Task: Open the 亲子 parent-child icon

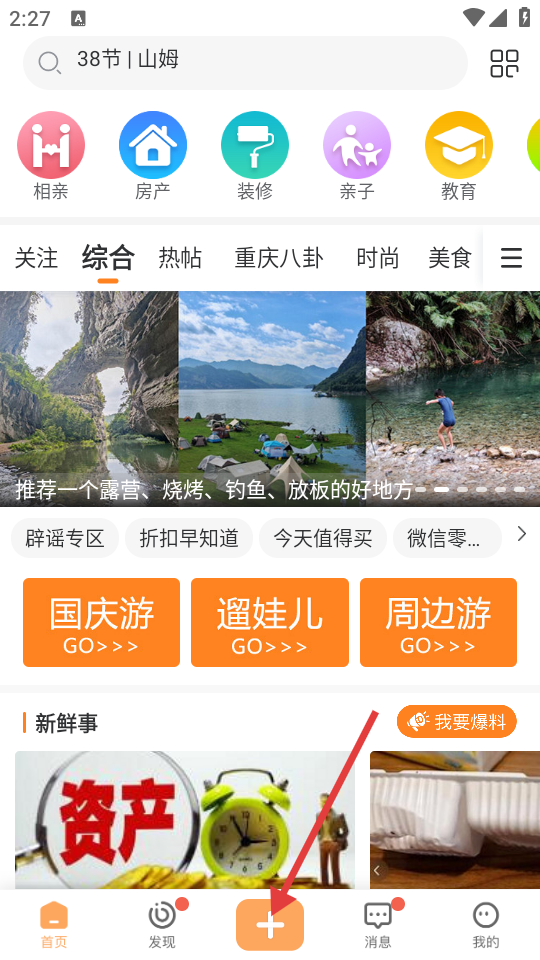Action: pos(357,145)
